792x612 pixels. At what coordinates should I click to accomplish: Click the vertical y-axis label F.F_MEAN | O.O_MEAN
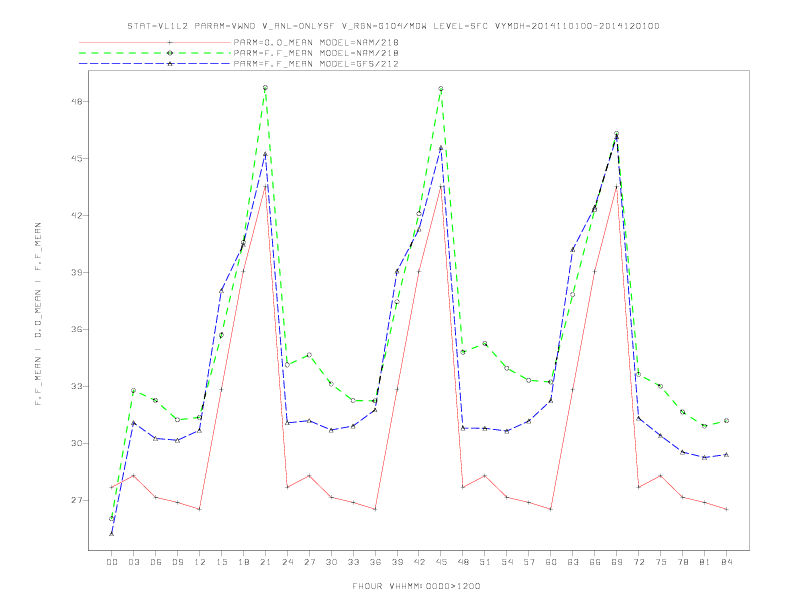(x=38, y=314)
